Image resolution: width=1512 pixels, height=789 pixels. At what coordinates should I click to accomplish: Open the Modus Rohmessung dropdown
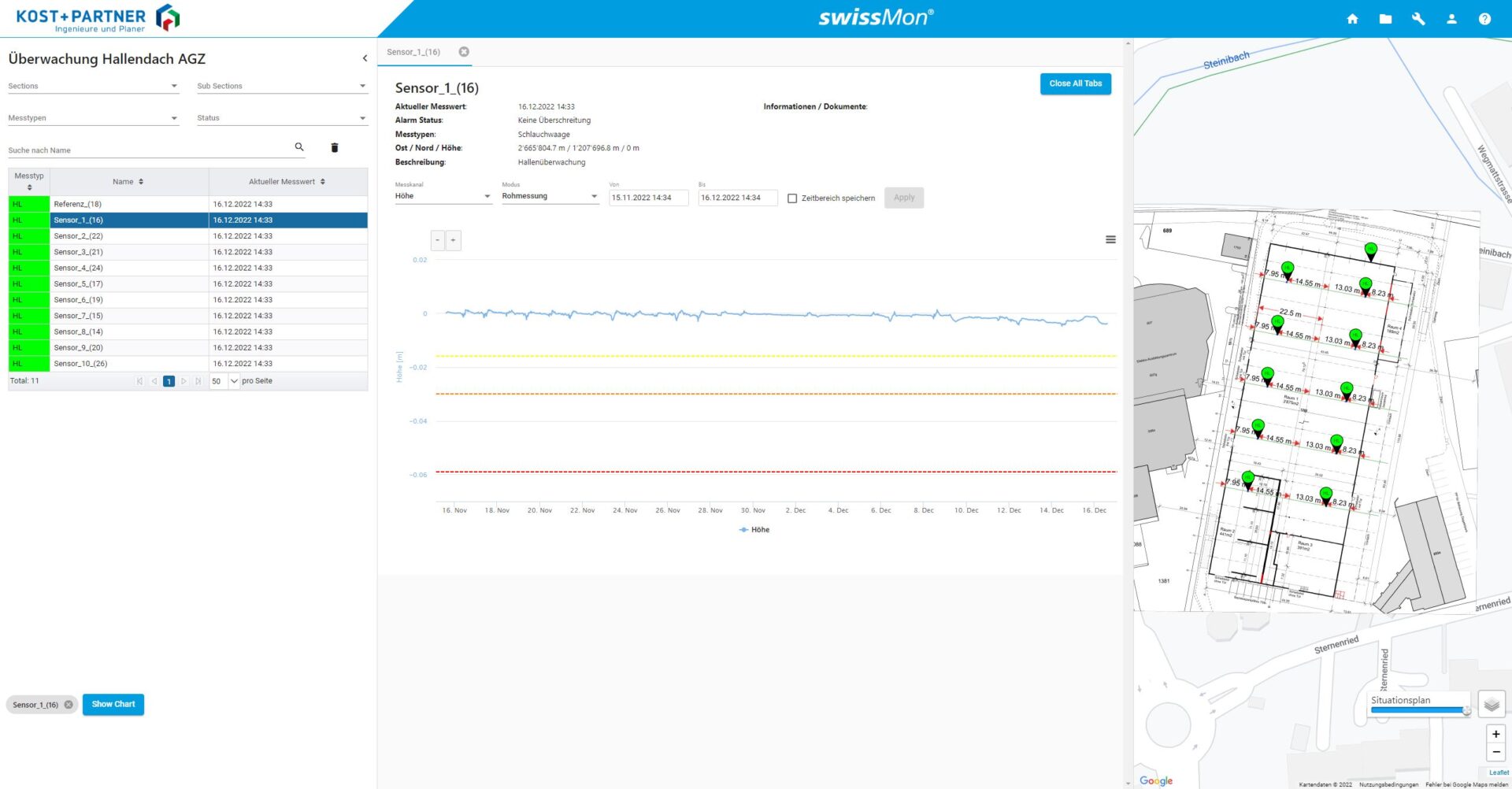pos(550,196)
